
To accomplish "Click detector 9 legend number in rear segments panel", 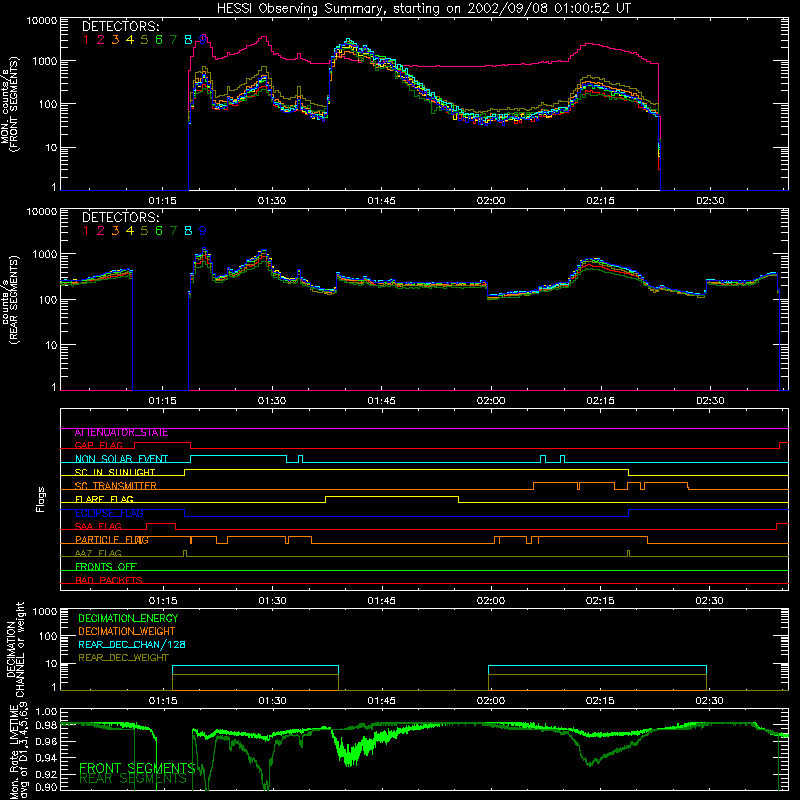I will [203, 231].
